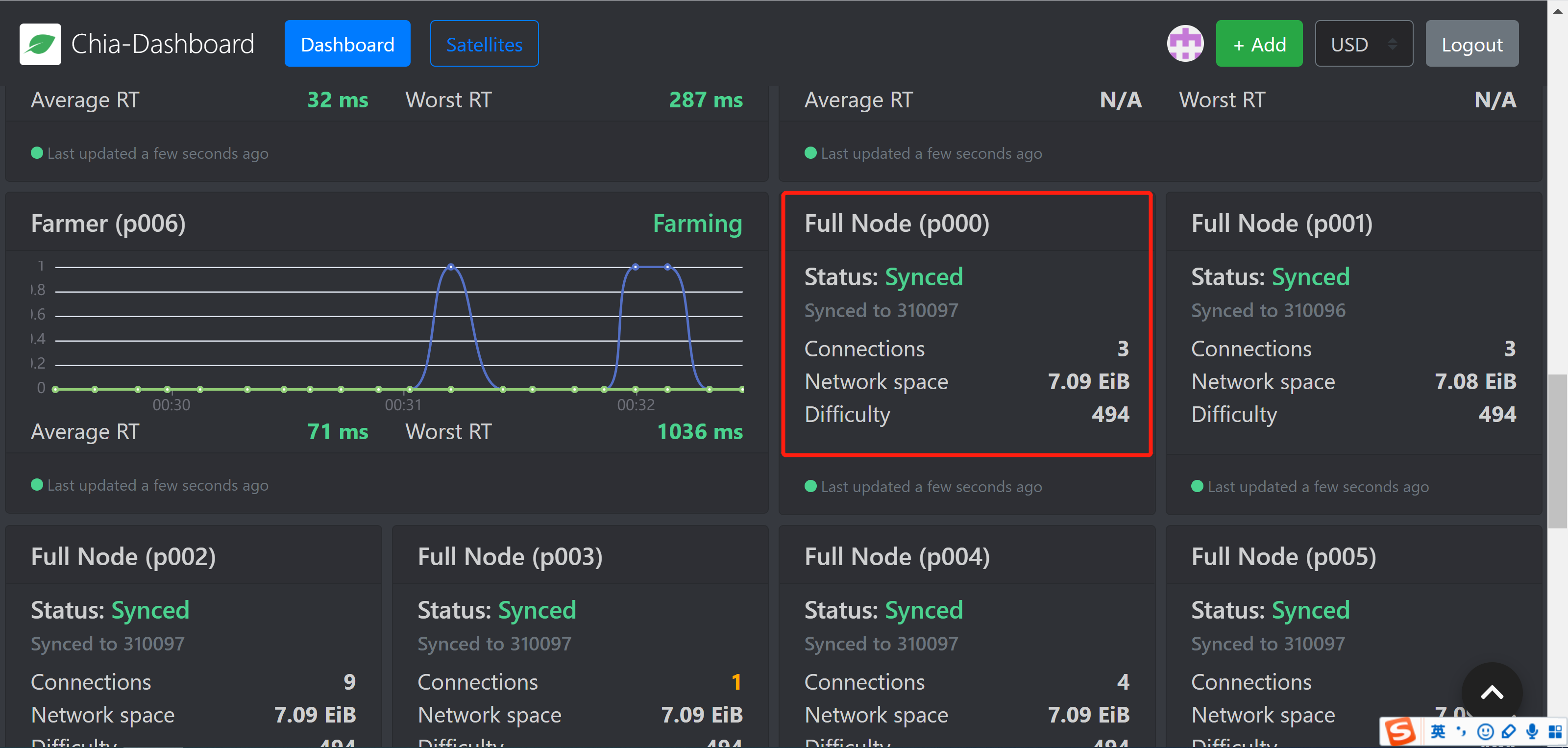Click the green + Add button
The image size is (1568, 748).
pos(1259,43)
